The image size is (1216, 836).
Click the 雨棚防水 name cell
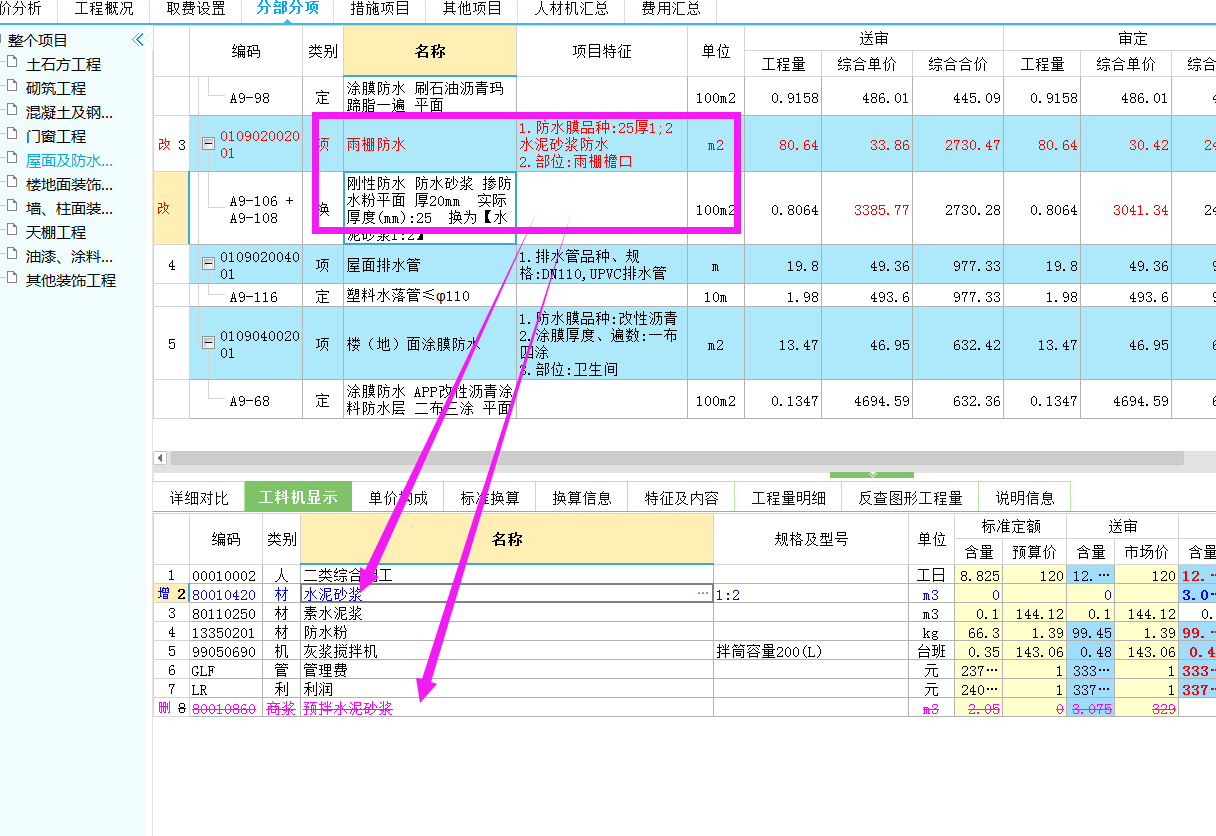(x=429, y=144)
